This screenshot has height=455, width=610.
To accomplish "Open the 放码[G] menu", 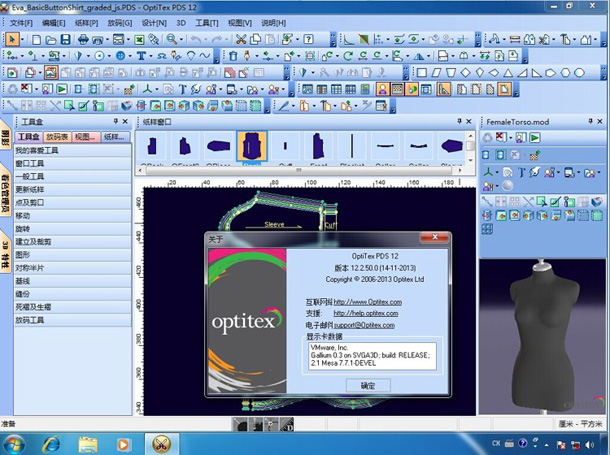I will pos(119,23).
